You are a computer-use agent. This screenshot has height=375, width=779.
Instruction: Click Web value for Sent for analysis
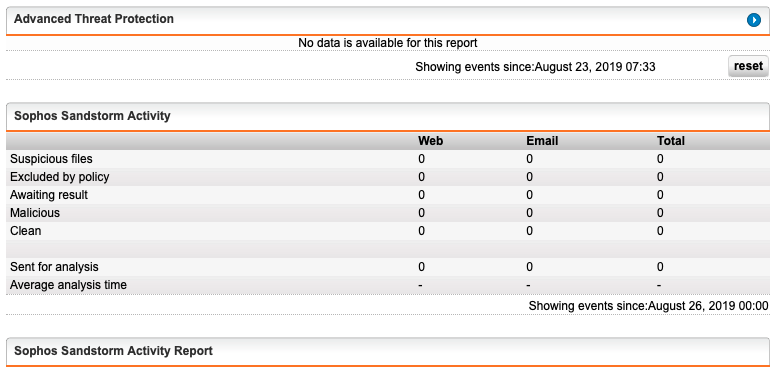point(421,267)
